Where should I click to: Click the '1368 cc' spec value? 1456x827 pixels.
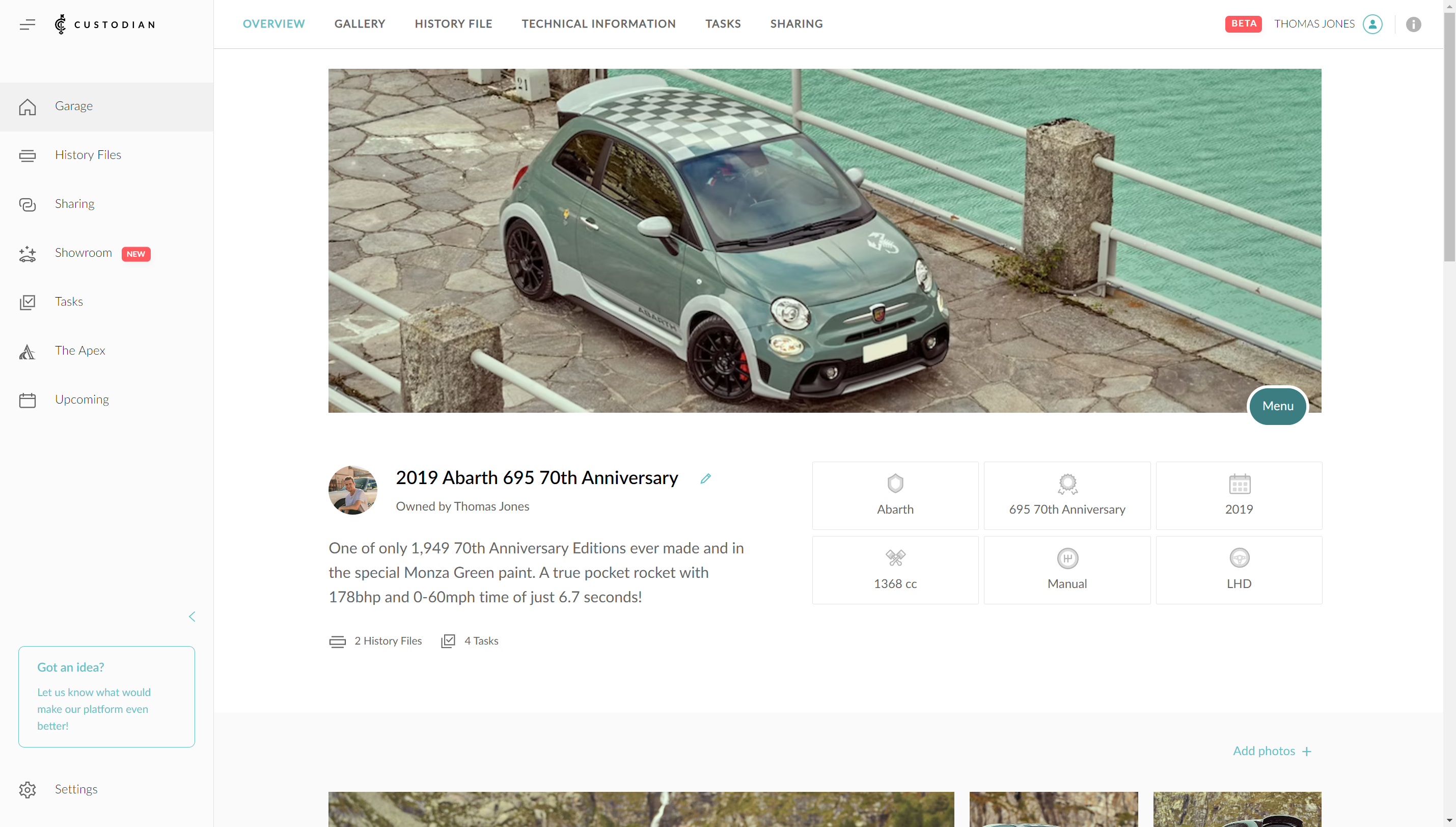[895, 583]
